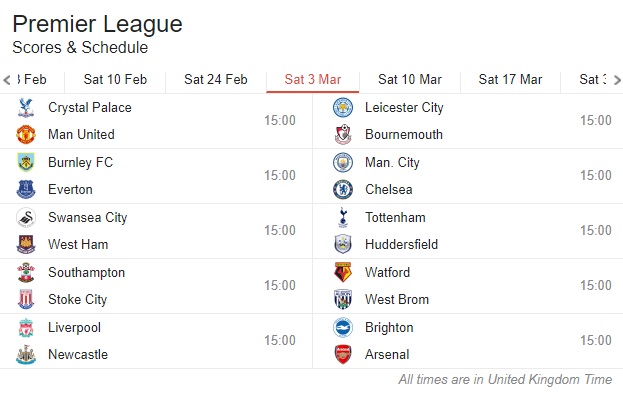Click the Liverpool club crest
This screenshot has height=402, width=623.
click(26, 327)
